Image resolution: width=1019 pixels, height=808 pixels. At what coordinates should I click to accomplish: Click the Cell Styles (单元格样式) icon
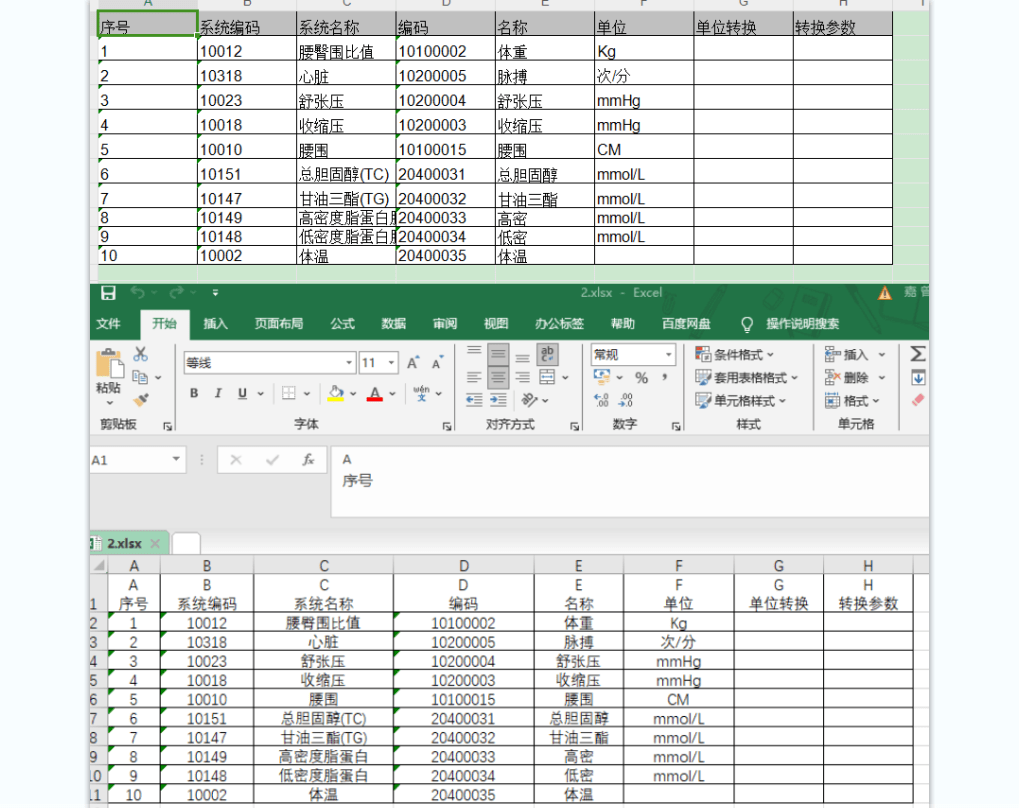(x=747, y=401)
